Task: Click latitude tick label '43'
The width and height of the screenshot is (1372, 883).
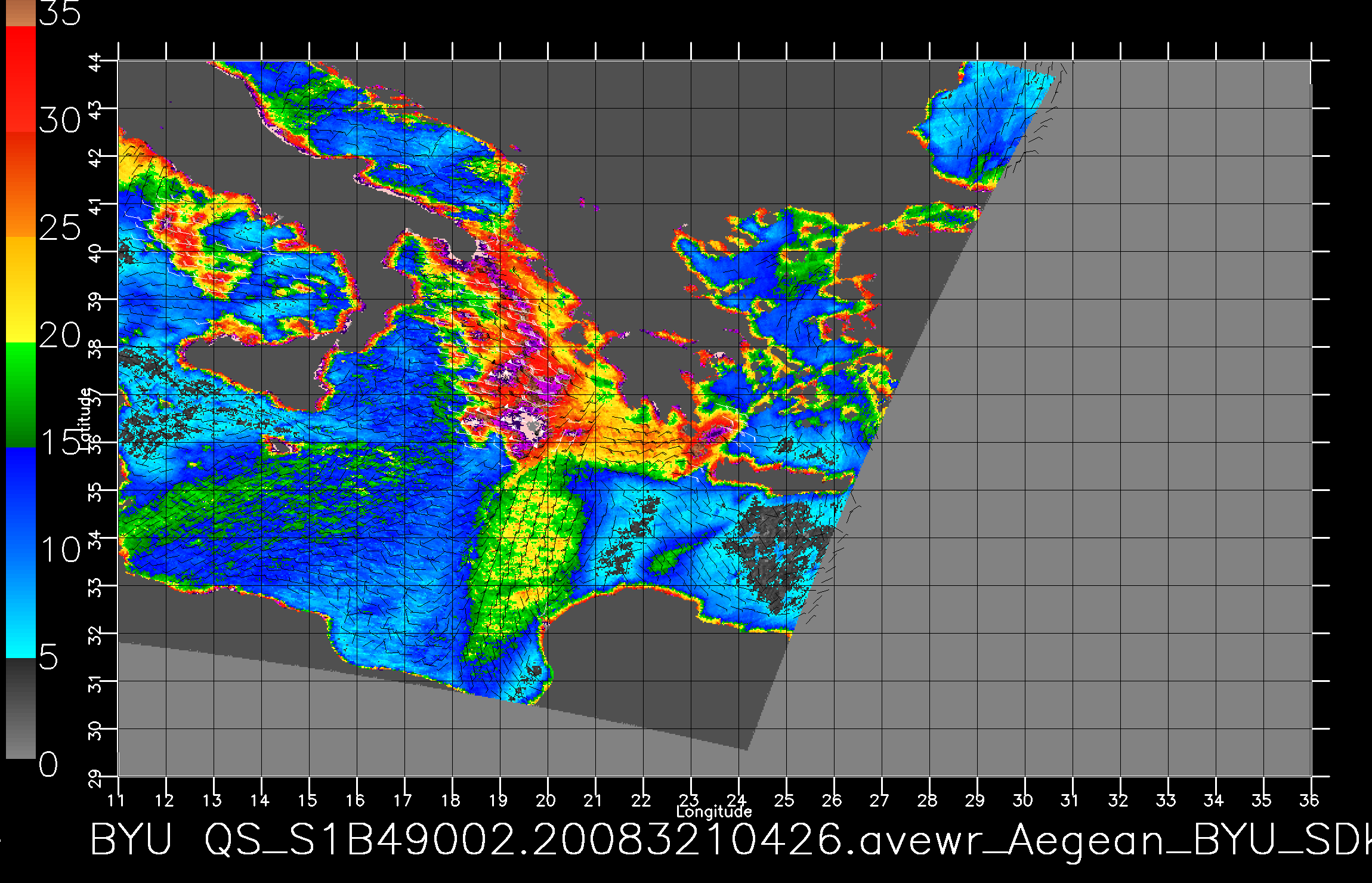Action: click(95, 110)
